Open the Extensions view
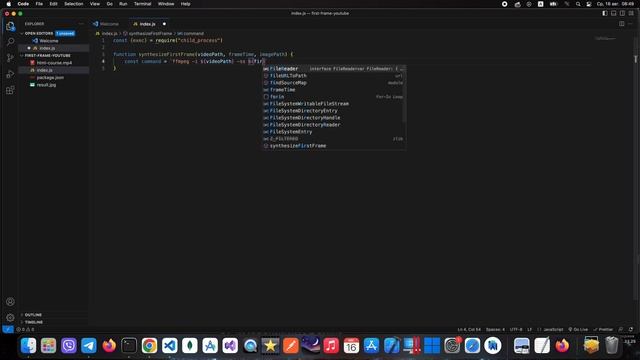The image size is (640, 360). 10,90
